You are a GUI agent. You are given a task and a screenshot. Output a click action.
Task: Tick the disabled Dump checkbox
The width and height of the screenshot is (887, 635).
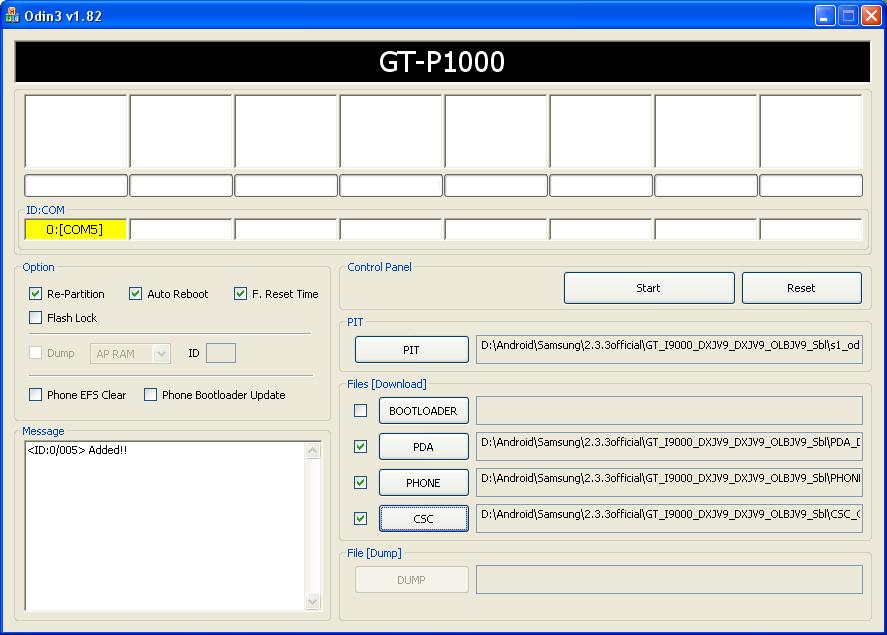point(35,353)
